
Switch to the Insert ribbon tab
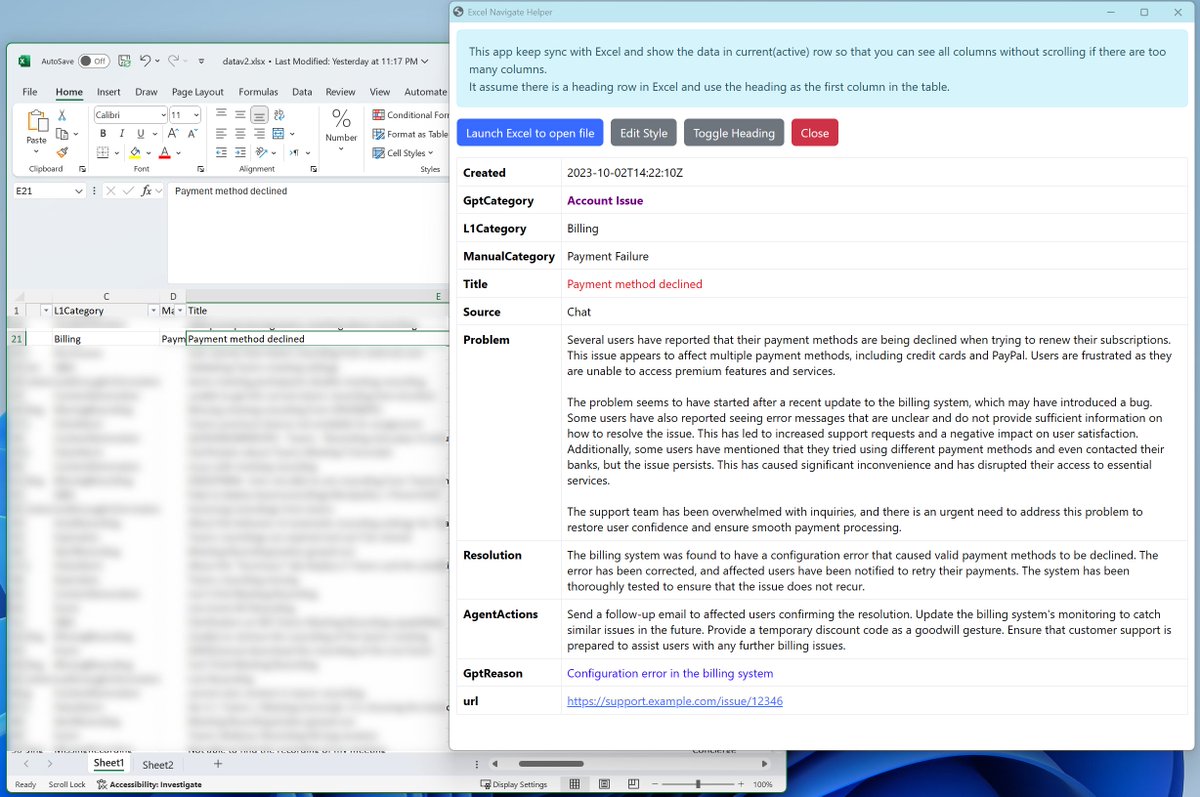click(x=108, y=92)
